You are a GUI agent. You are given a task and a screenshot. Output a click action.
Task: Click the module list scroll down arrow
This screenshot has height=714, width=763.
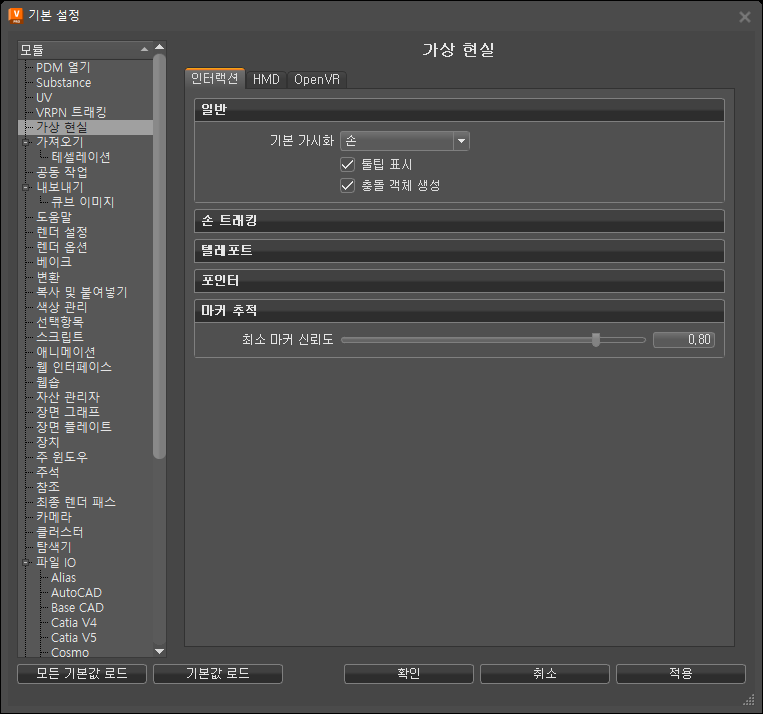[x=160, y=651]
